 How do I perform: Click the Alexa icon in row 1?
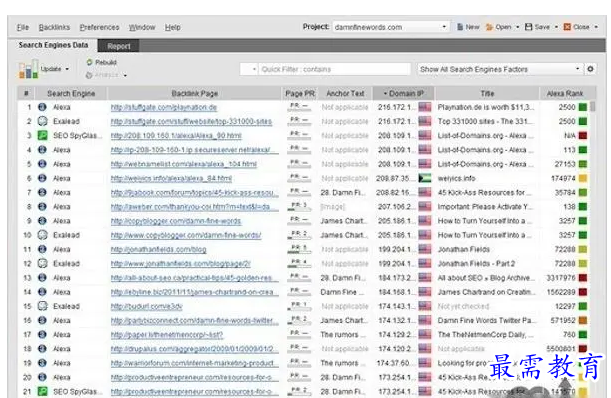42,107
